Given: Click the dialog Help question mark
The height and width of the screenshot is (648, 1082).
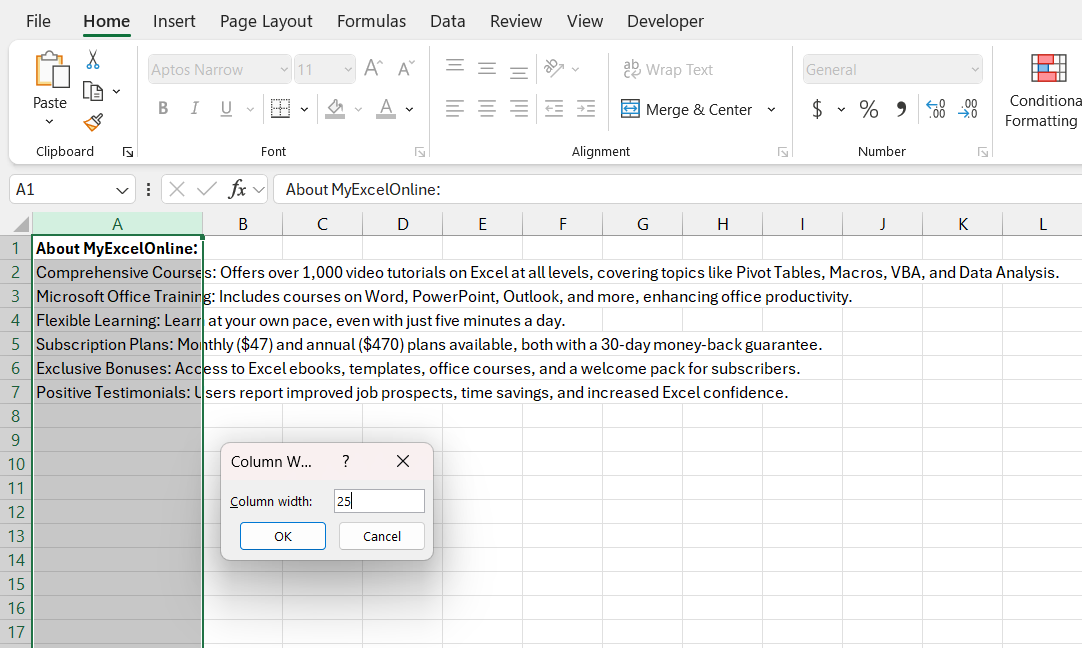Looking at the screenshot, I should (346, 461).
